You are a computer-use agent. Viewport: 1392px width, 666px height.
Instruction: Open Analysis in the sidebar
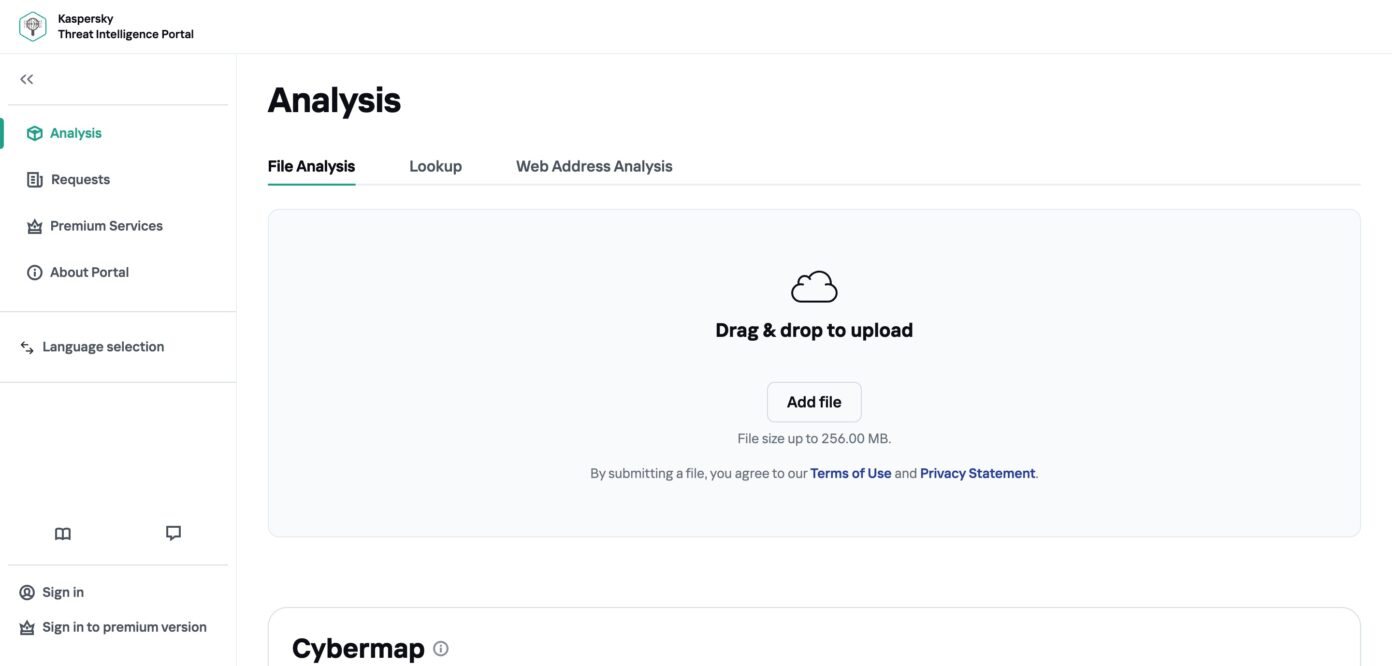[76, 133]
